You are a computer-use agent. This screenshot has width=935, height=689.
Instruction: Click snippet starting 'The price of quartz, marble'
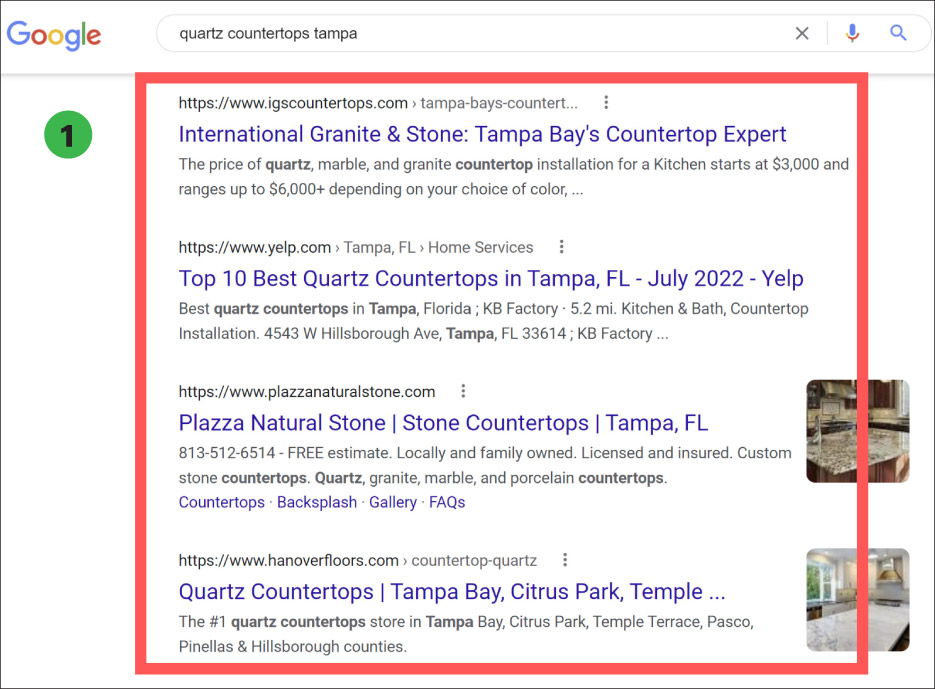pyautogui.click(x=513, y=177)
